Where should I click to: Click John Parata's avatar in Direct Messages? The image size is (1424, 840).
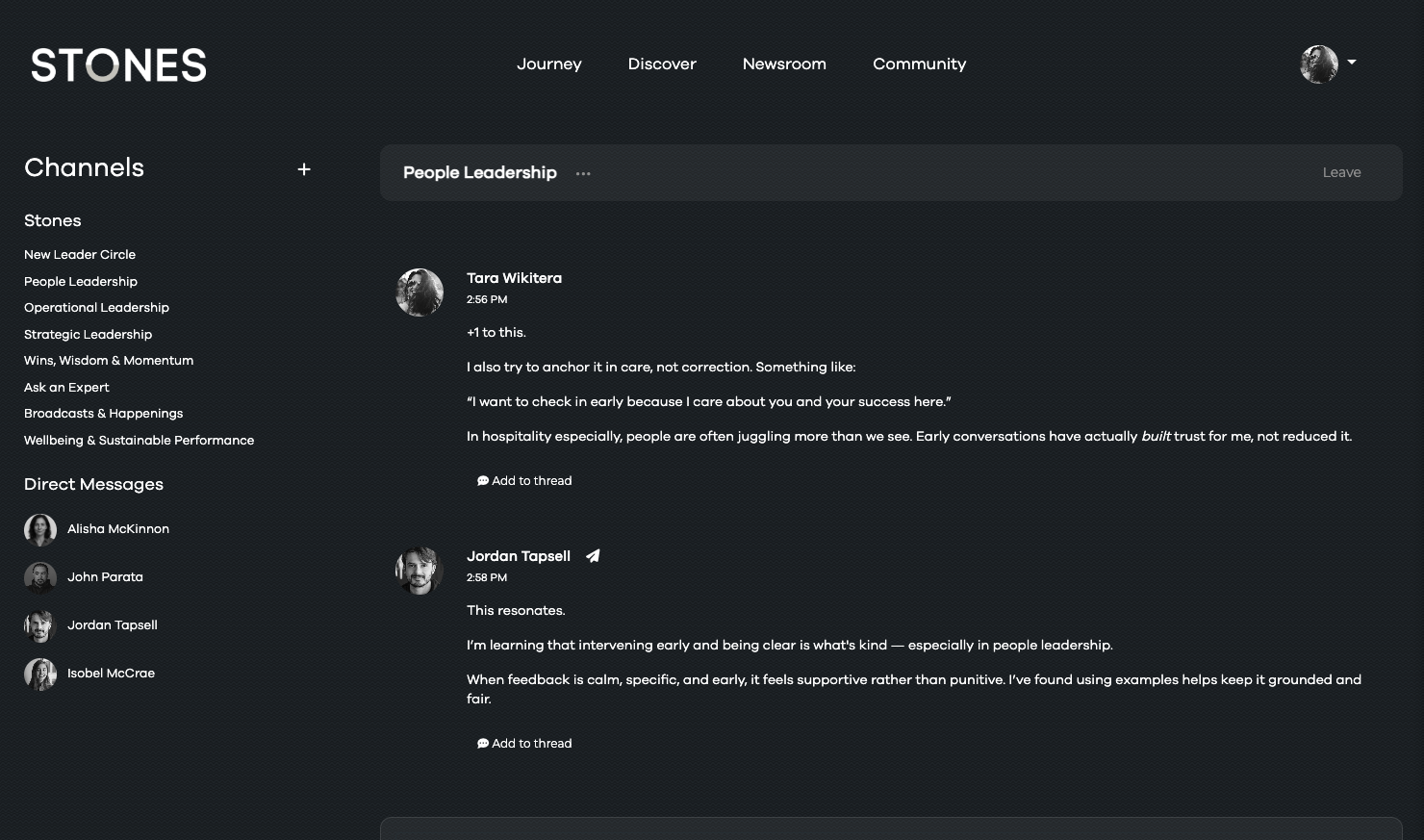point(39,576)
